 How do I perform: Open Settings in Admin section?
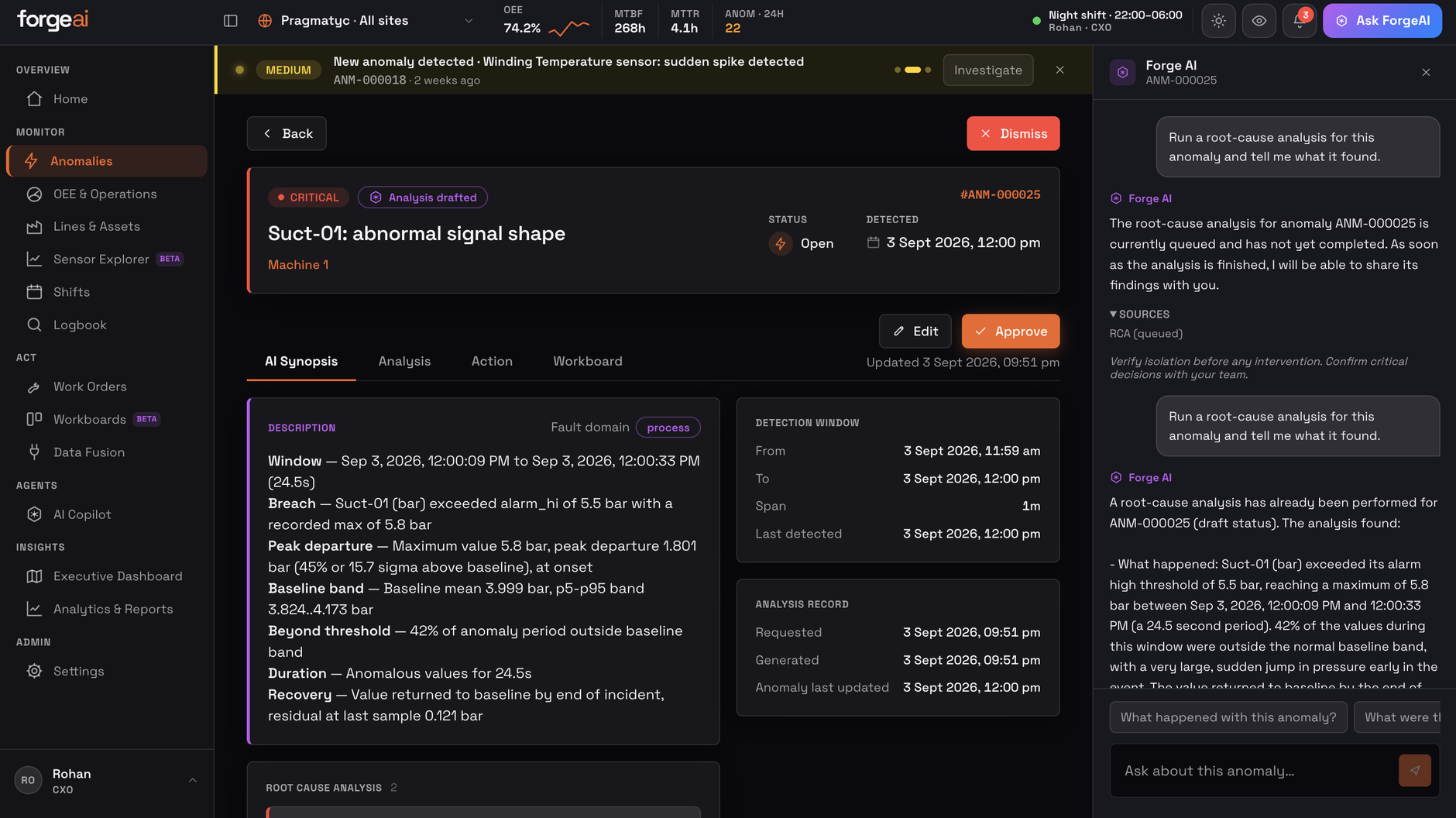(107, 672)
